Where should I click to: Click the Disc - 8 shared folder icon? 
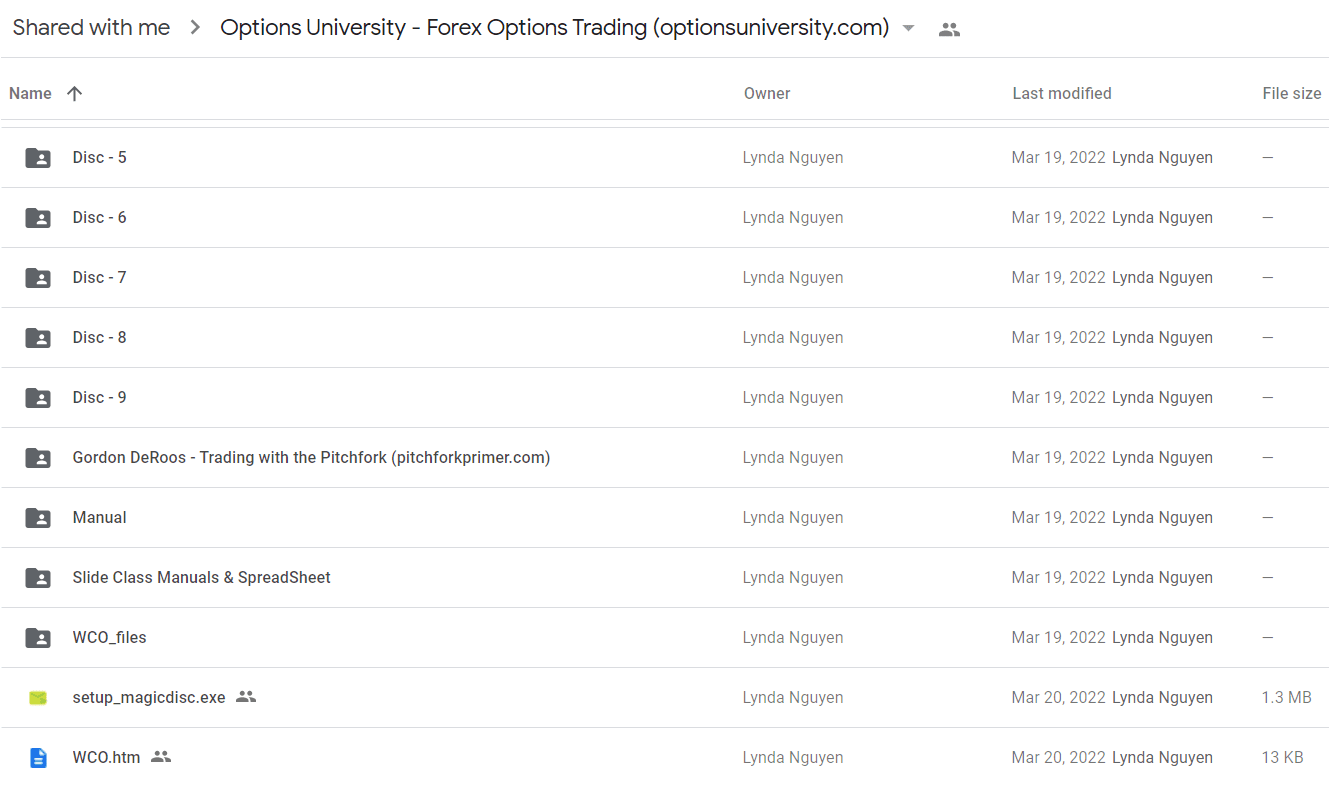coord(38,337)
